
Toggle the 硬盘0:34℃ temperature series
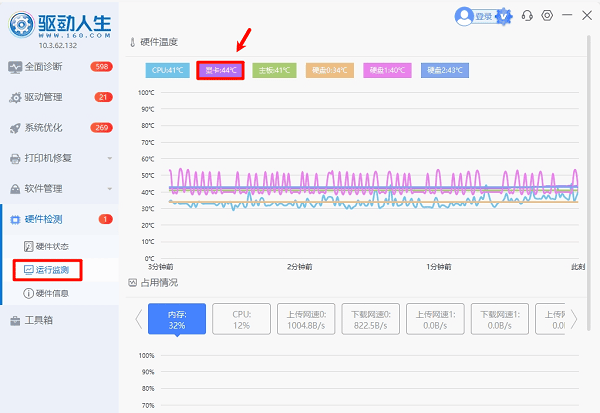coord(330,70)
